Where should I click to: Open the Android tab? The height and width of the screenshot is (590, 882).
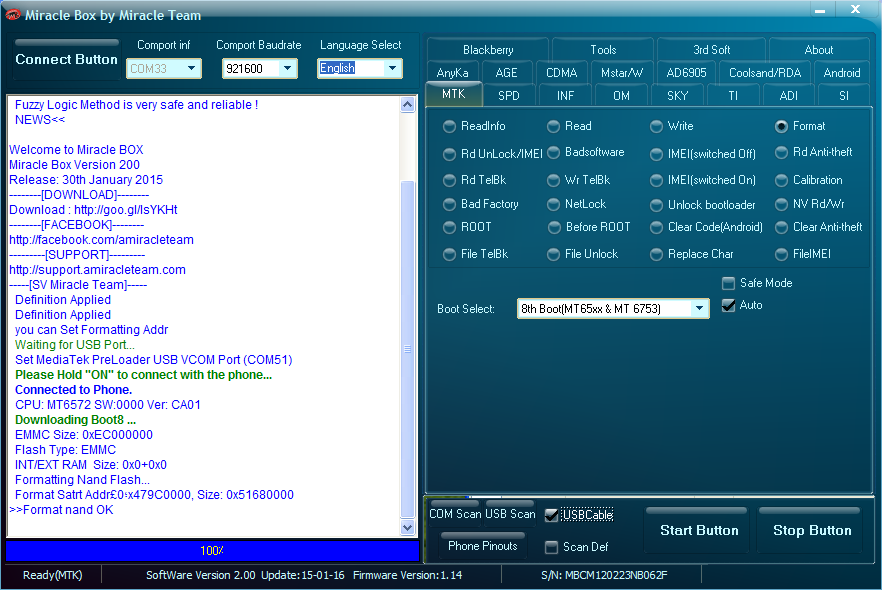[842, 73]
